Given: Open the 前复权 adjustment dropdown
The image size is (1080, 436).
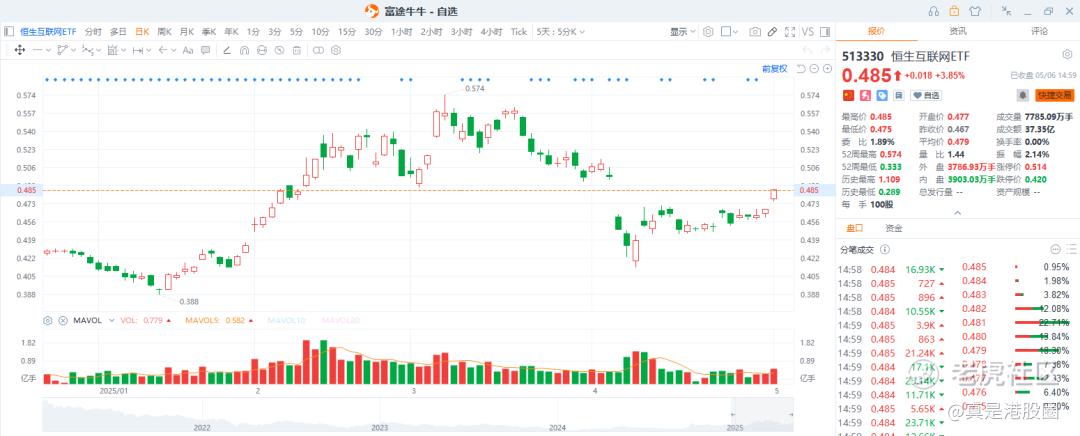Looking at the screenshot, I should pyautogui.click(x=775, y=68).
